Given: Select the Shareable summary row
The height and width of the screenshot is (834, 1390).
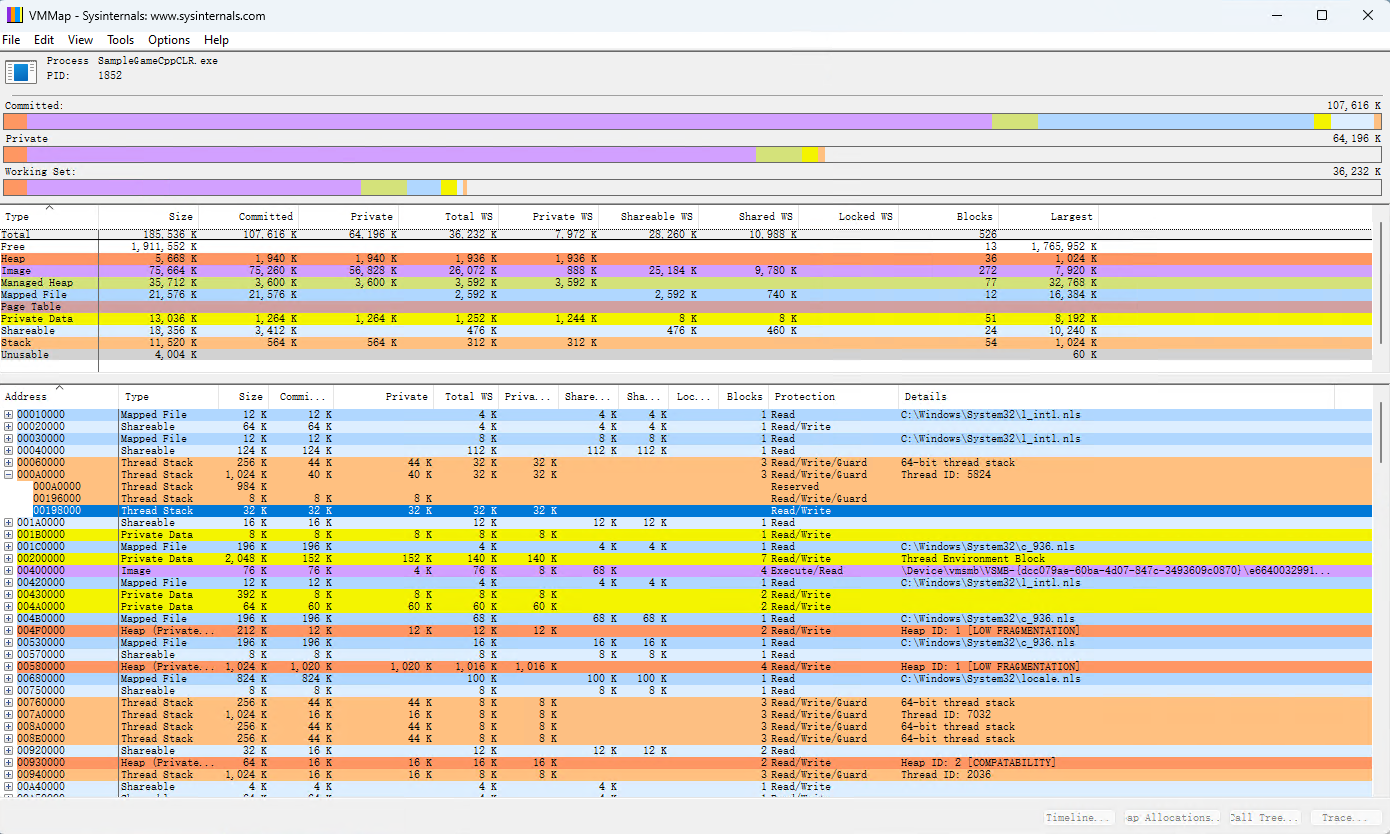Looking at the screenshot, I should coord(686,330).
